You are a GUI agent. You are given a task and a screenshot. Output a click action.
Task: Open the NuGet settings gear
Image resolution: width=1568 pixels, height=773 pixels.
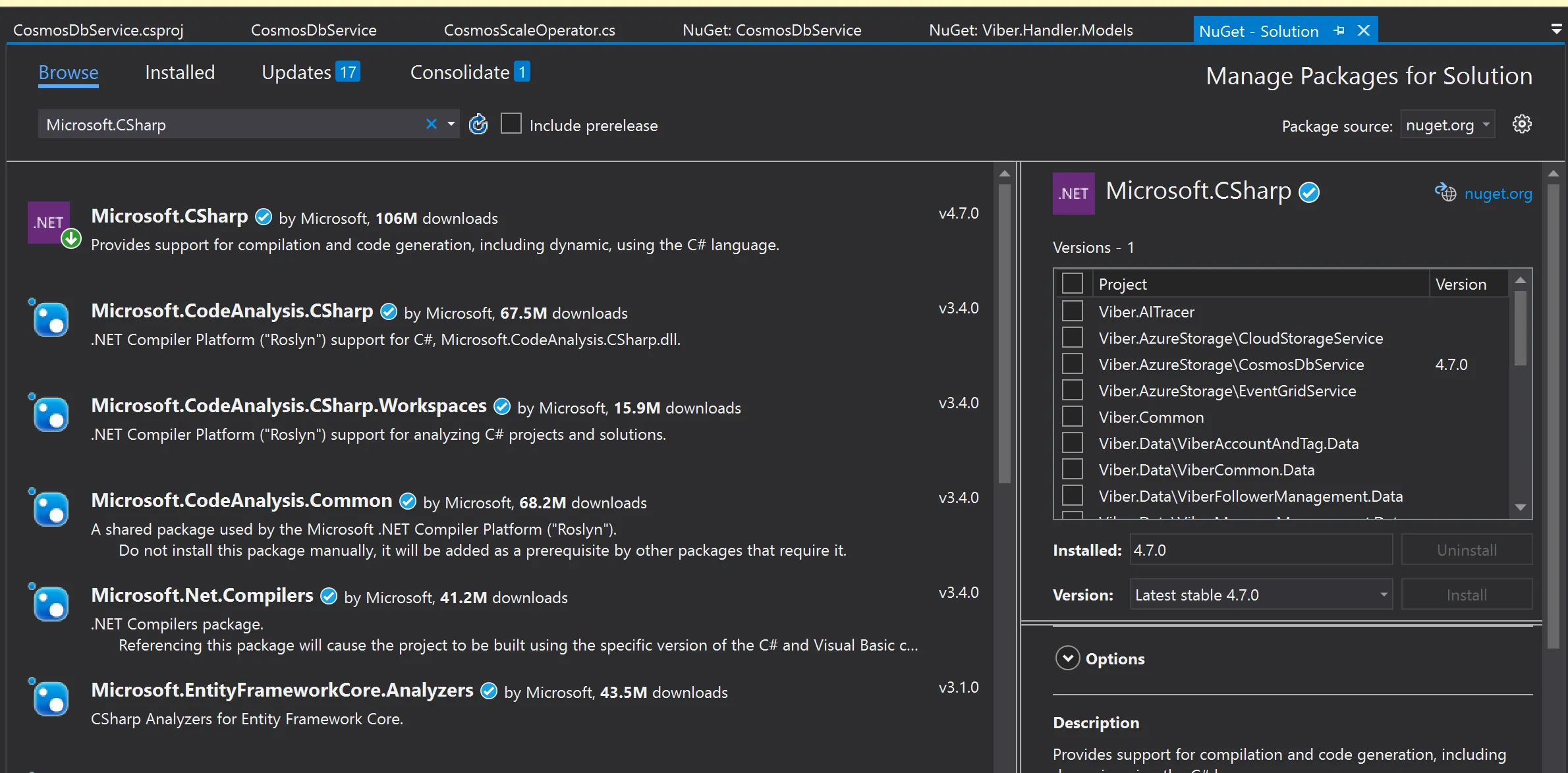pyautogui.click(x=1522, y=124)
